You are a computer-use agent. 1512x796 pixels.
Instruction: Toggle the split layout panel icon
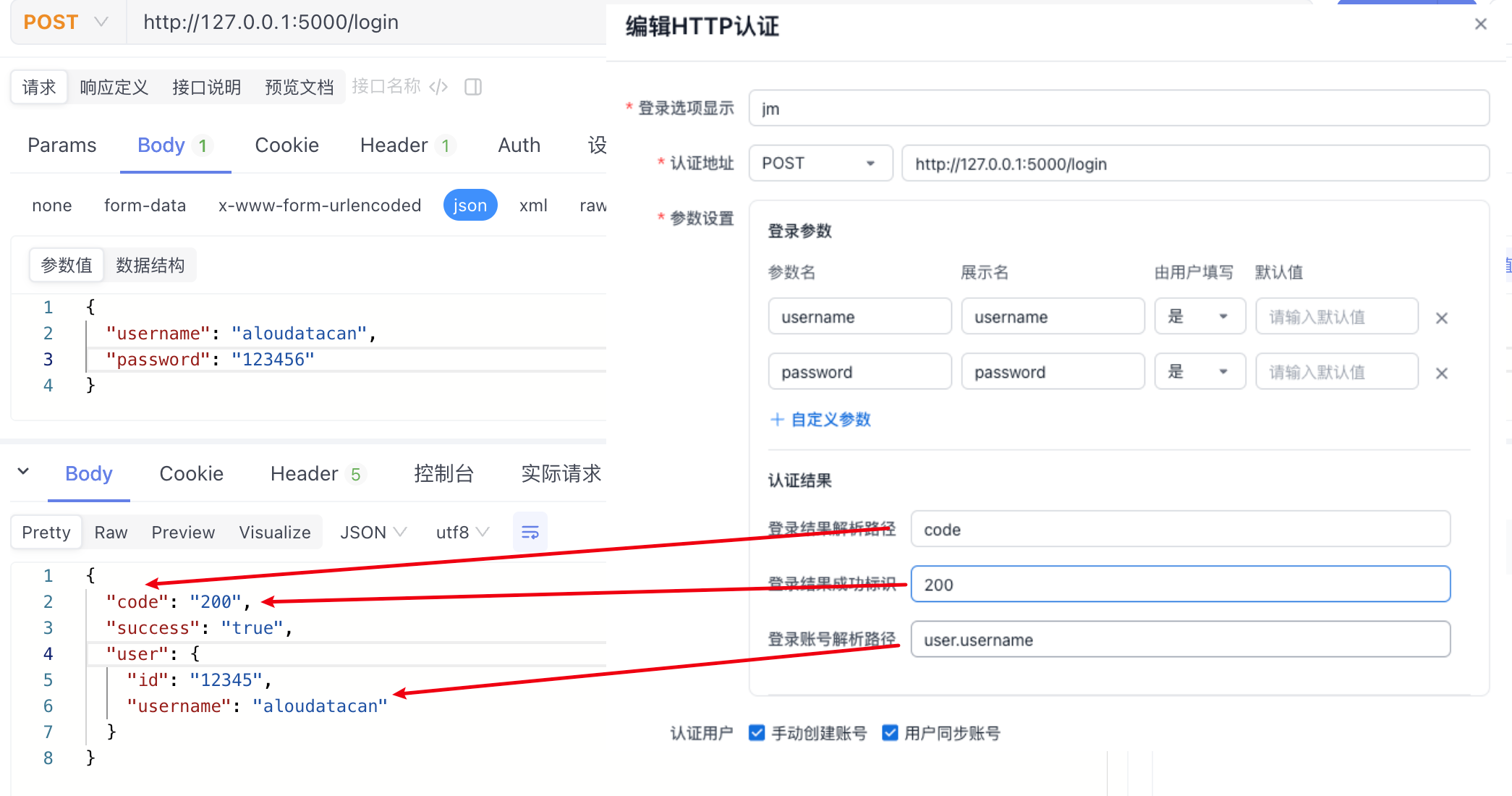473,87
